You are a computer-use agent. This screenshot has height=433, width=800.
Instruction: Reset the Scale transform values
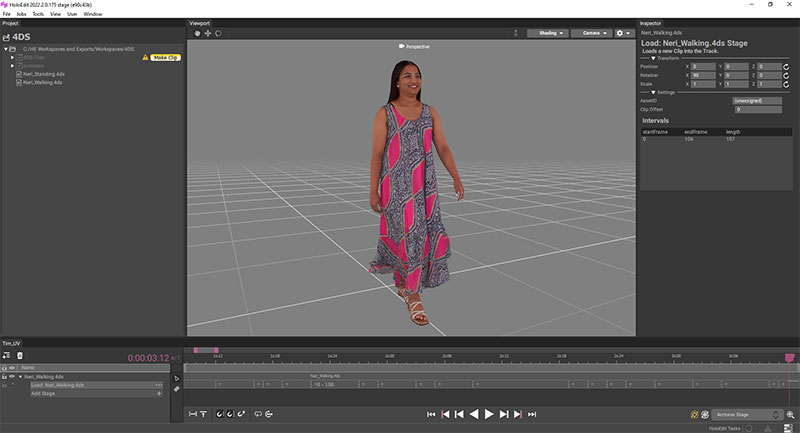pyautogui.click(x=788, y=85)
